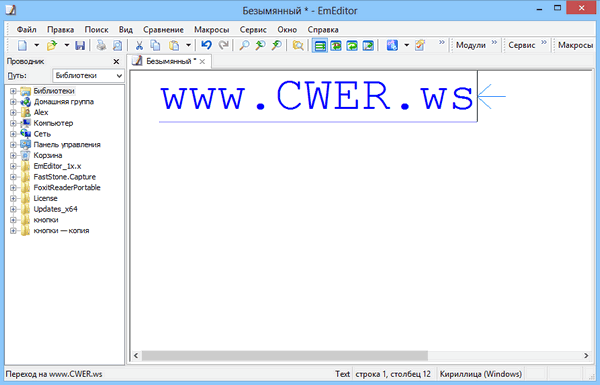Image resolution: width=600 pixels, height=385 pixels.
Task: Open the Сравнение menu
Action: point(163,29)
